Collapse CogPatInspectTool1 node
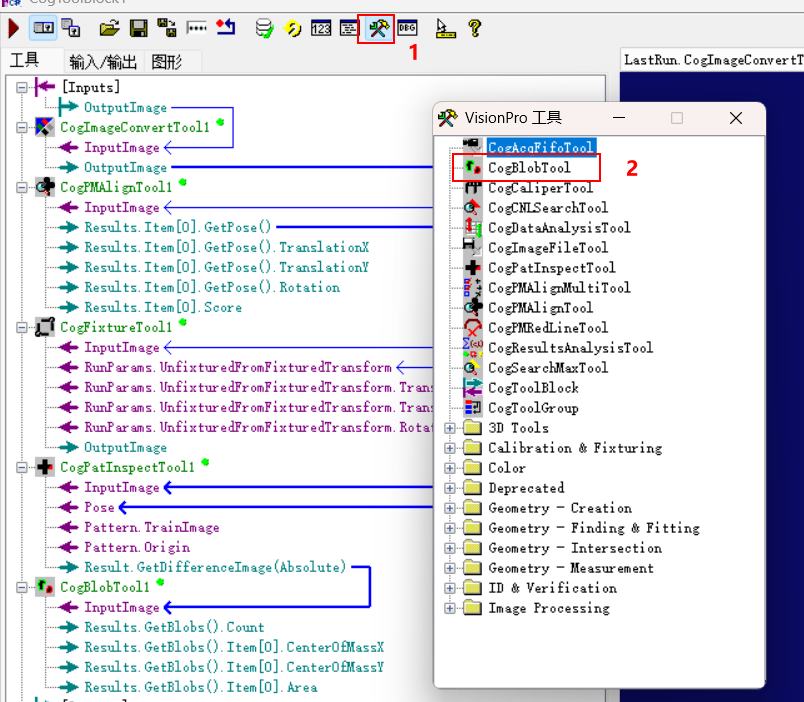The image size is (804, 702). coord(22,467)
